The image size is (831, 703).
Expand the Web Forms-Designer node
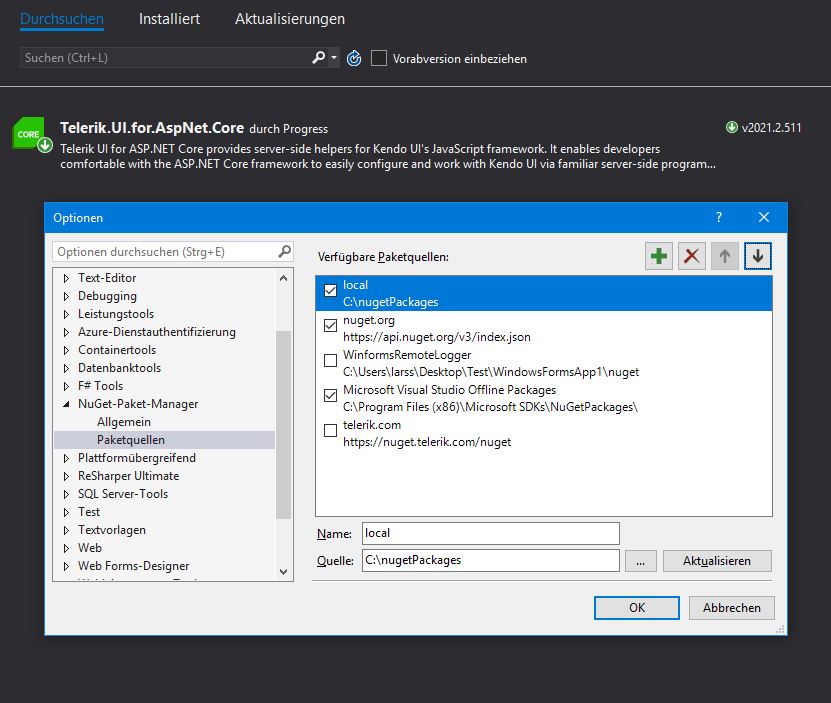(66, 566)
